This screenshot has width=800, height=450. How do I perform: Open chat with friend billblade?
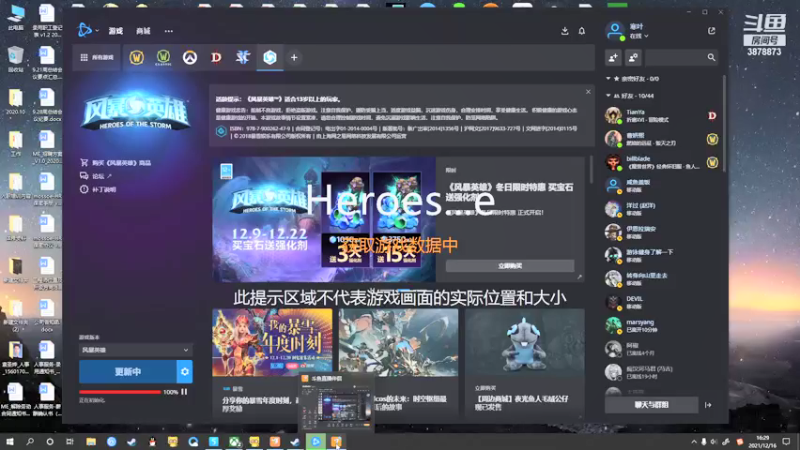coord(661,162)
